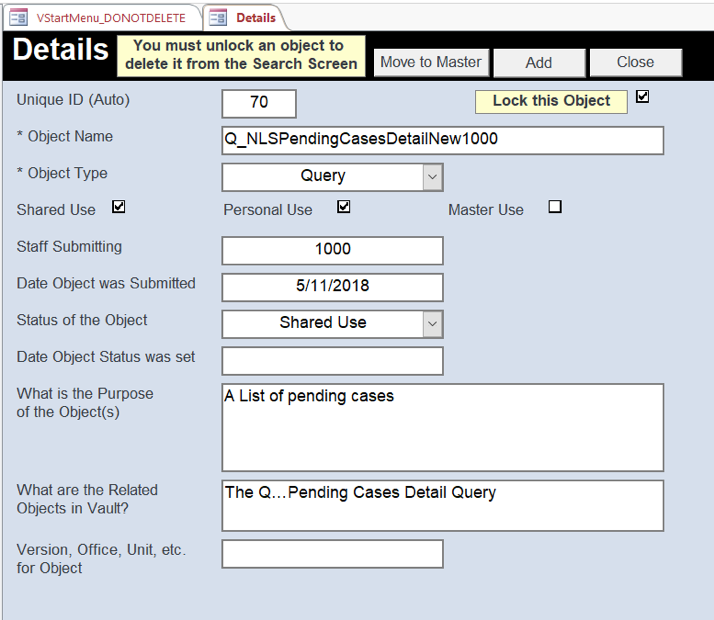This screenshot has width=714, height=620.
Task: Open the Status of the Object dropdown
Action: (432, 324)
